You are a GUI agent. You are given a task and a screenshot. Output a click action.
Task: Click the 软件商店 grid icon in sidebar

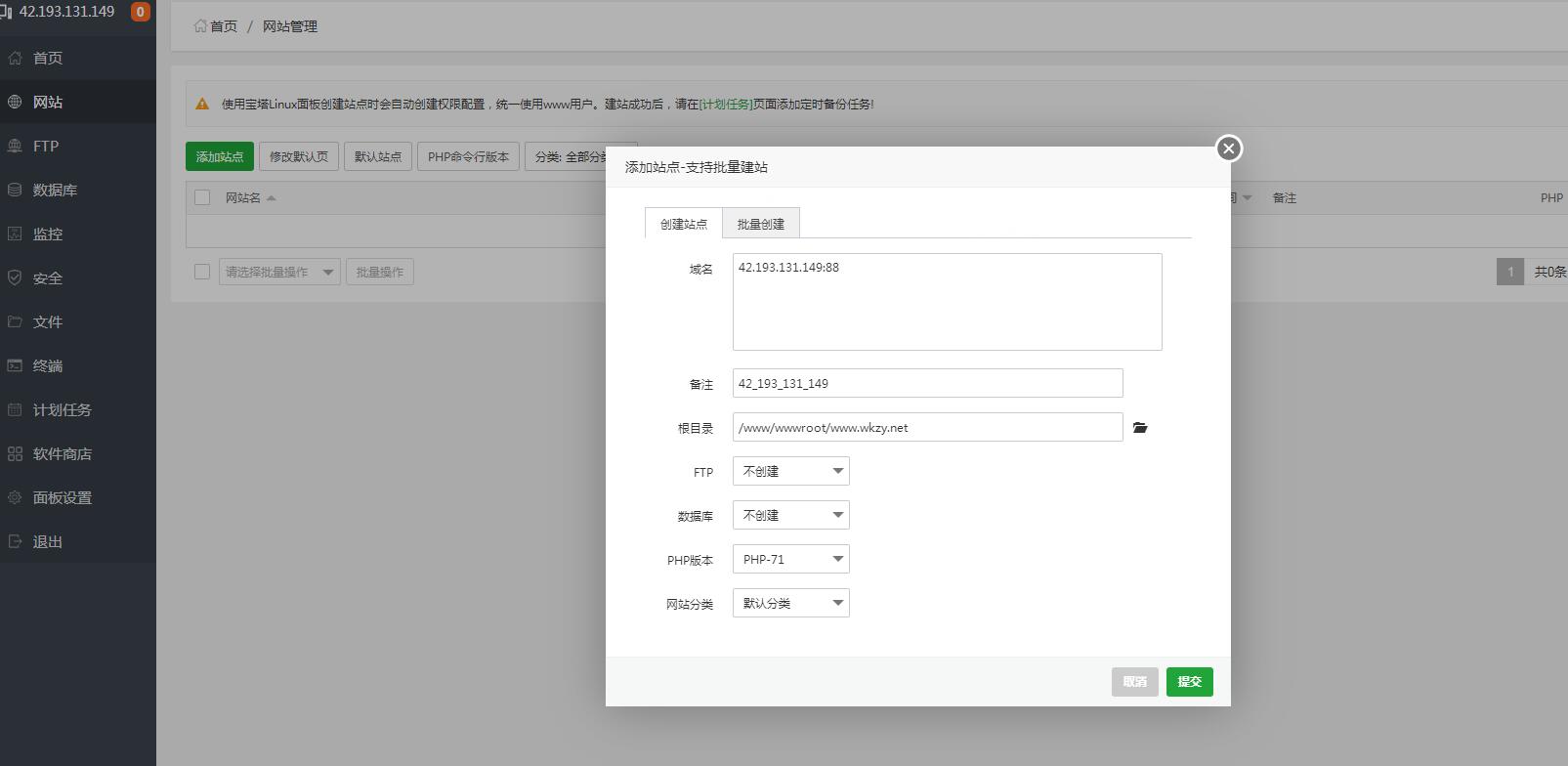15,453
